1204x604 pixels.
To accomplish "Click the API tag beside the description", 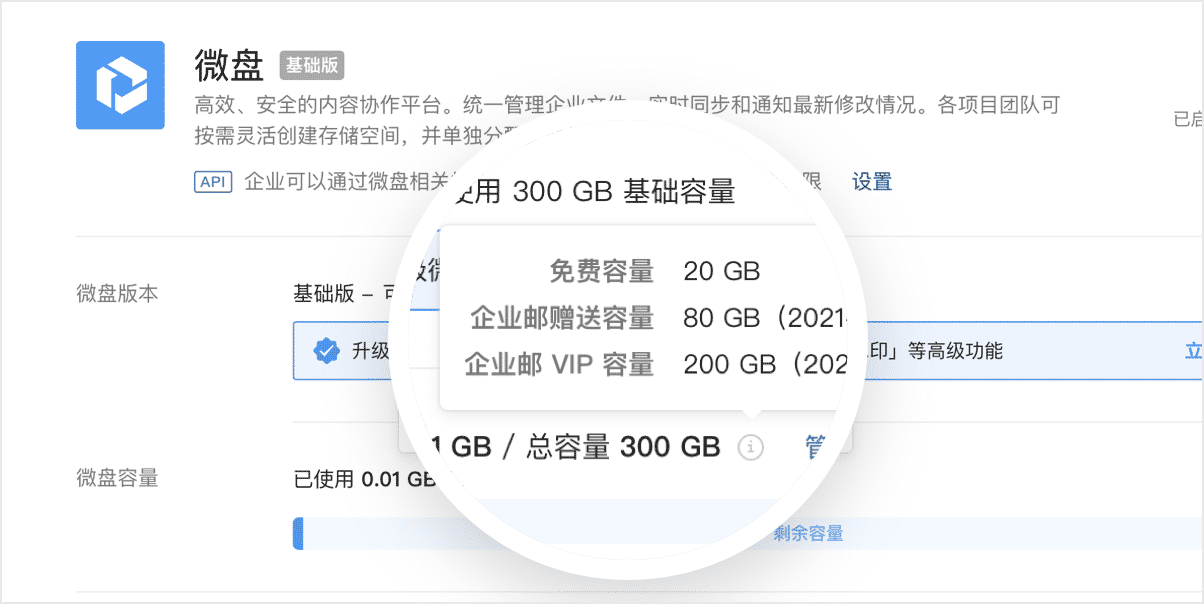I will point(212,183).
